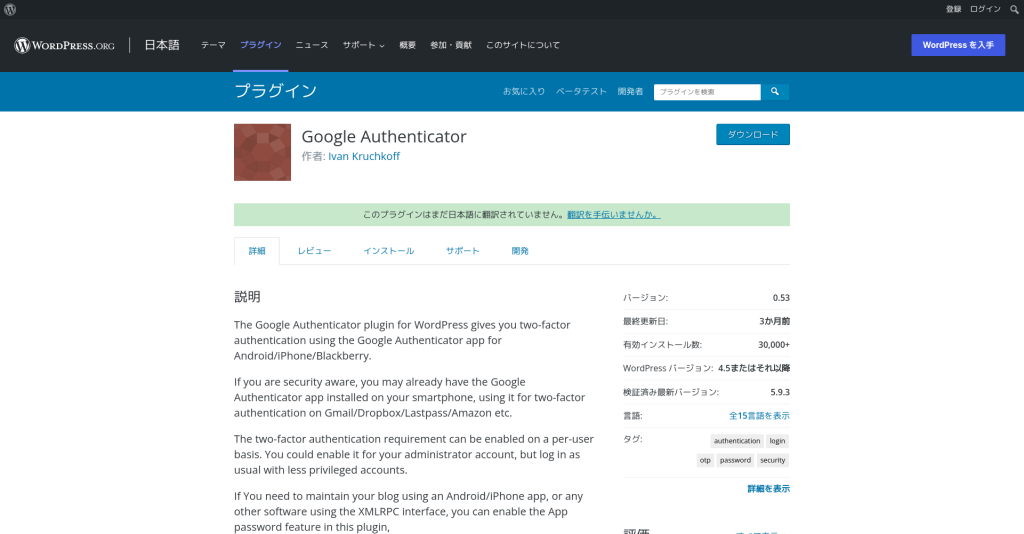1024x534 pixels.
Task: Expand the サポート dropdown menu
Action: 364,45
